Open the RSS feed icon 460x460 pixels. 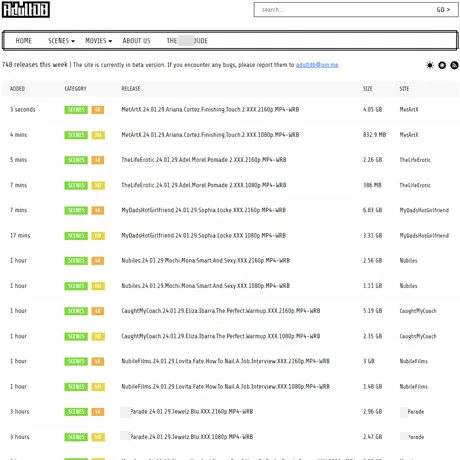(x=454, y=65)
